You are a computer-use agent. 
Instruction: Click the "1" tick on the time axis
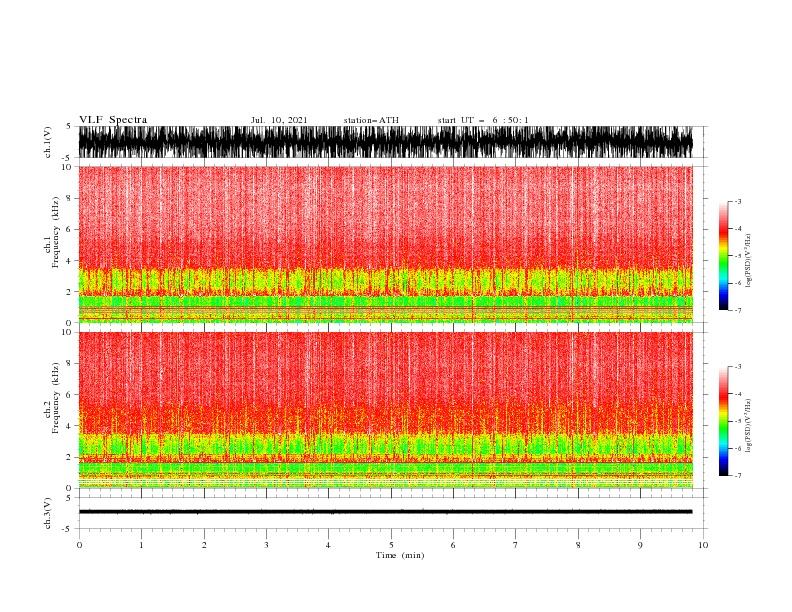tap(141, 545)
